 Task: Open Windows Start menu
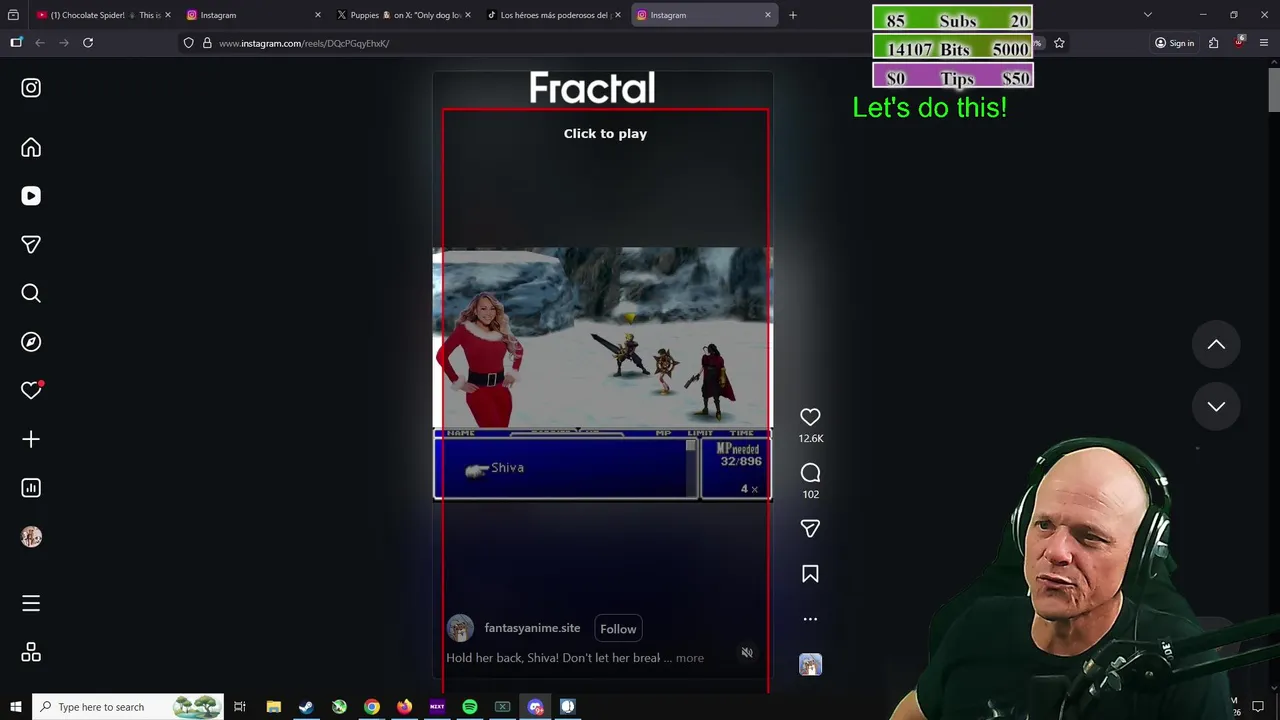point(15,707)
